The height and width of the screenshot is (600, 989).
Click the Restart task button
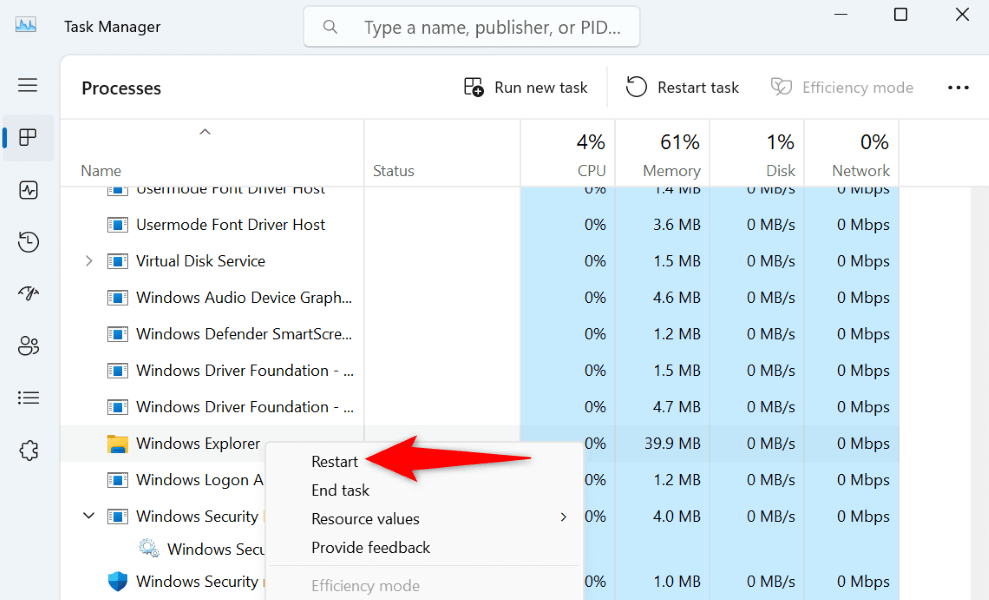coord(683,88)
